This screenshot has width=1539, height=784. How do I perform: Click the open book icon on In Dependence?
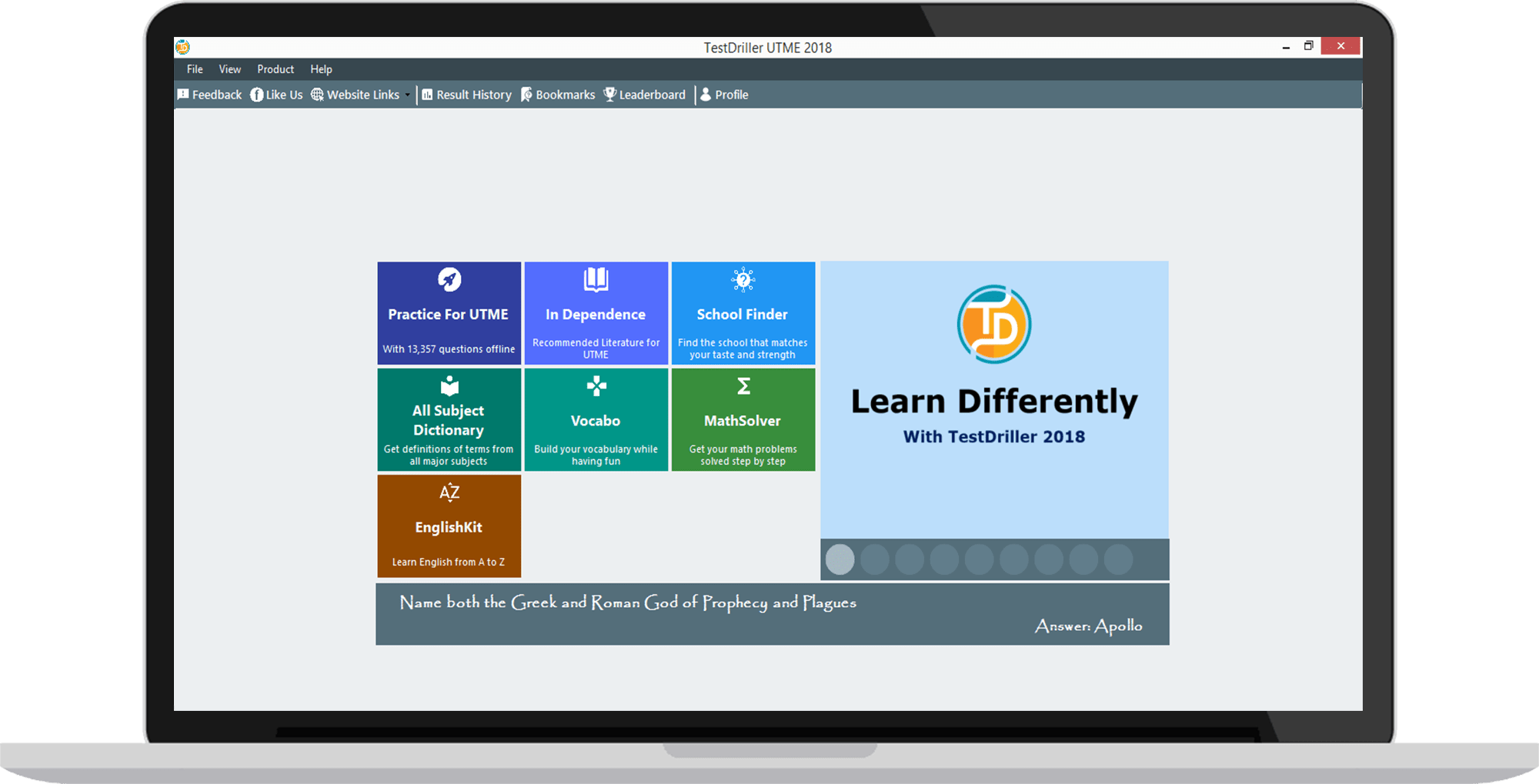pyautogui.click(x=596, y=279)
